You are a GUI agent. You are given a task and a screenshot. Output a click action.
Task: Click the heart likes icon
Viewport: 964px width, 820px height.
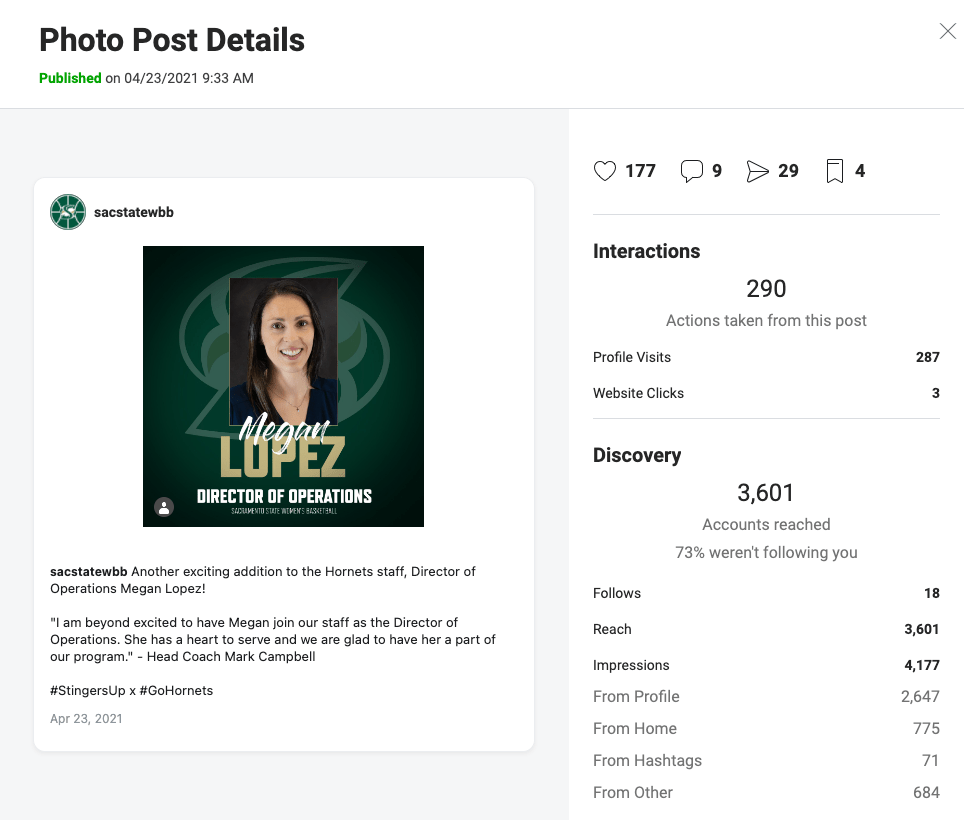[x=605, y=171]
